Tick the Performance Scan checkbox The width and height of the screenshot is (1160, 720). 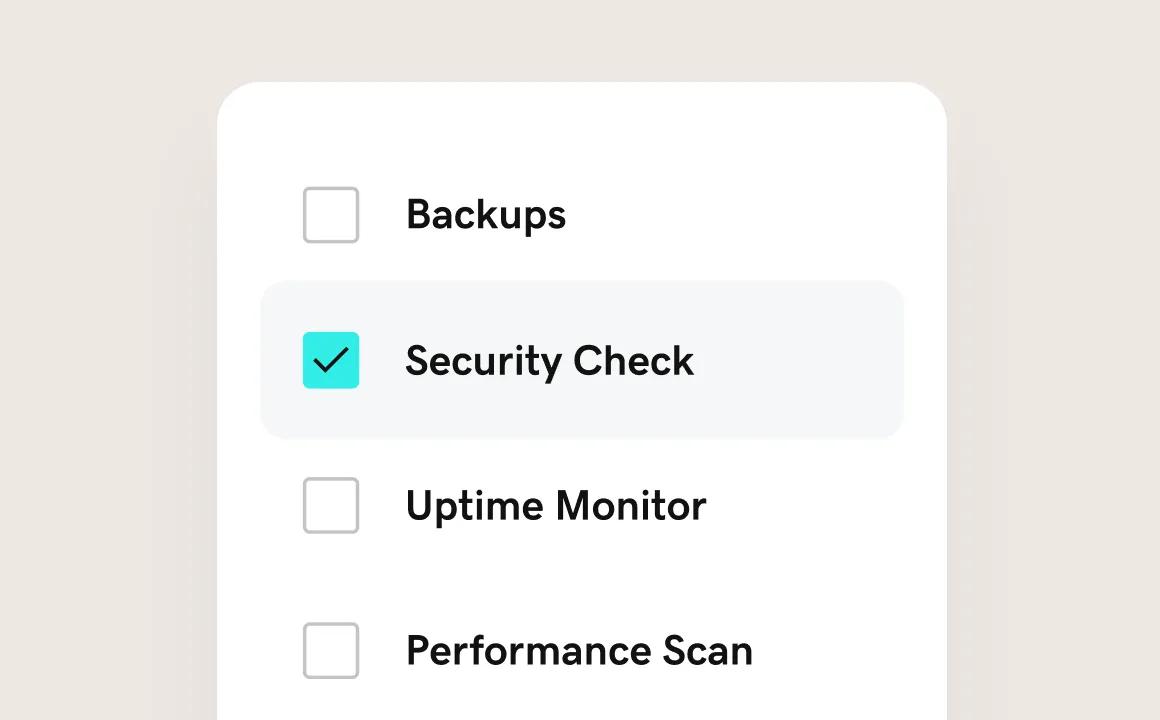tap(331, 650)
